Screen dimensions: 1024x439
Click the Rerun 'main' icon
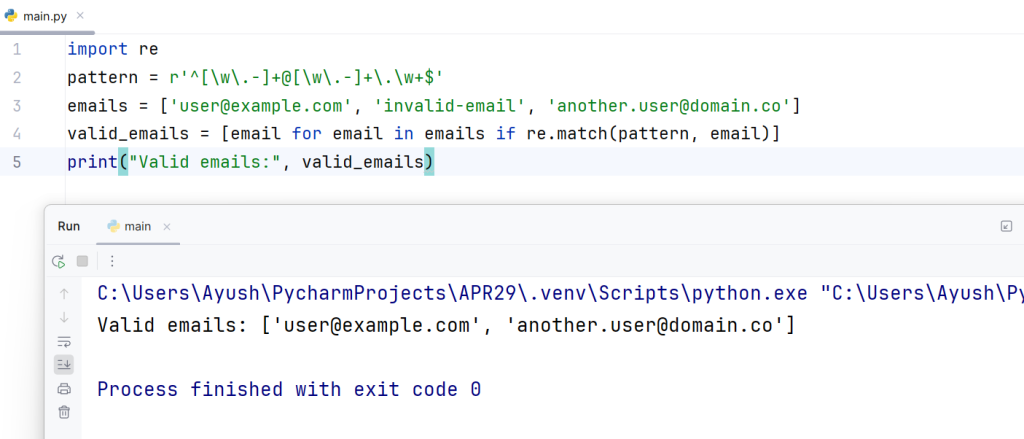coord(59,262)
